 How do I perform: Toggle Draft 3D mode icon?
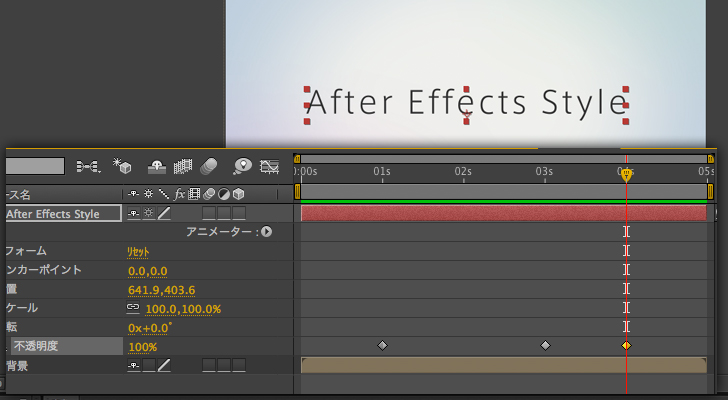(x=122, y=166)
